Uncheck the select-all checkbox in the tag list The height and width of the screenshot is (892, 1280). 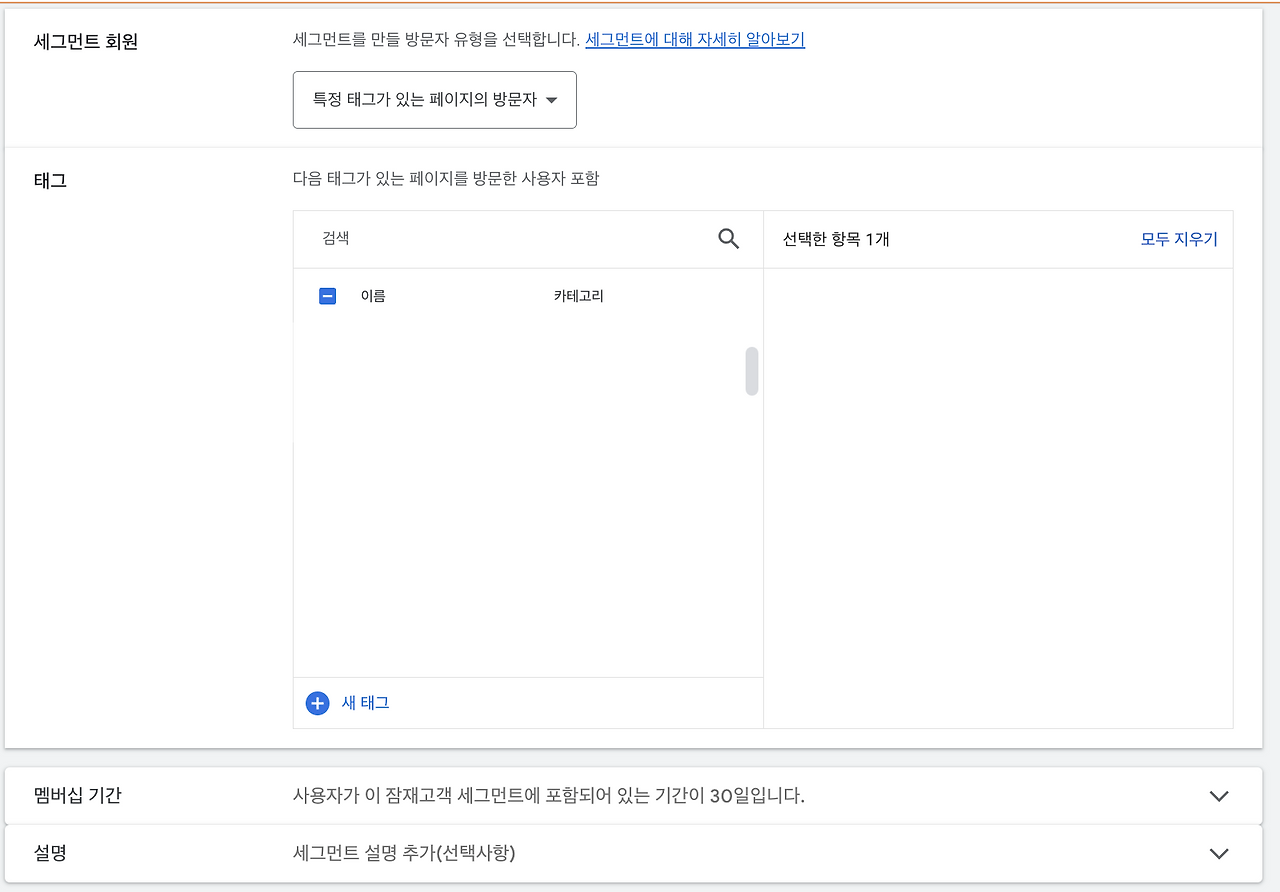(x=327, y=295)
